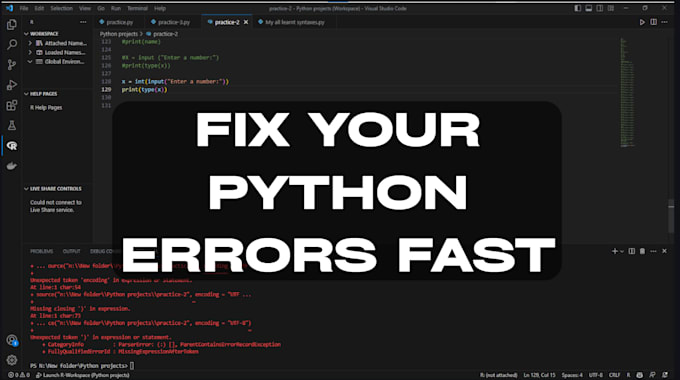Screen dimensions: 680x380
Task: Open the Docker whale view
Action: click(x=12, y=166)
